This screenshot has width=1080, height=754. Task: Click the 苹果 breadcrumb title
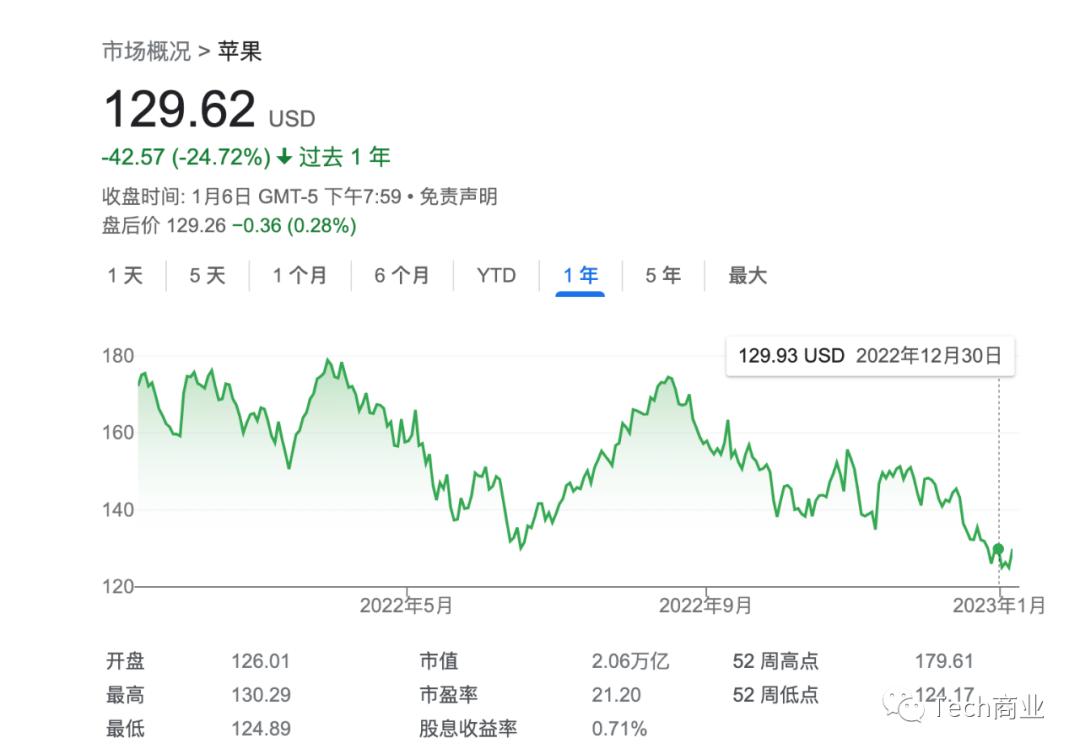pyautogui.click(x=240, y=52)
